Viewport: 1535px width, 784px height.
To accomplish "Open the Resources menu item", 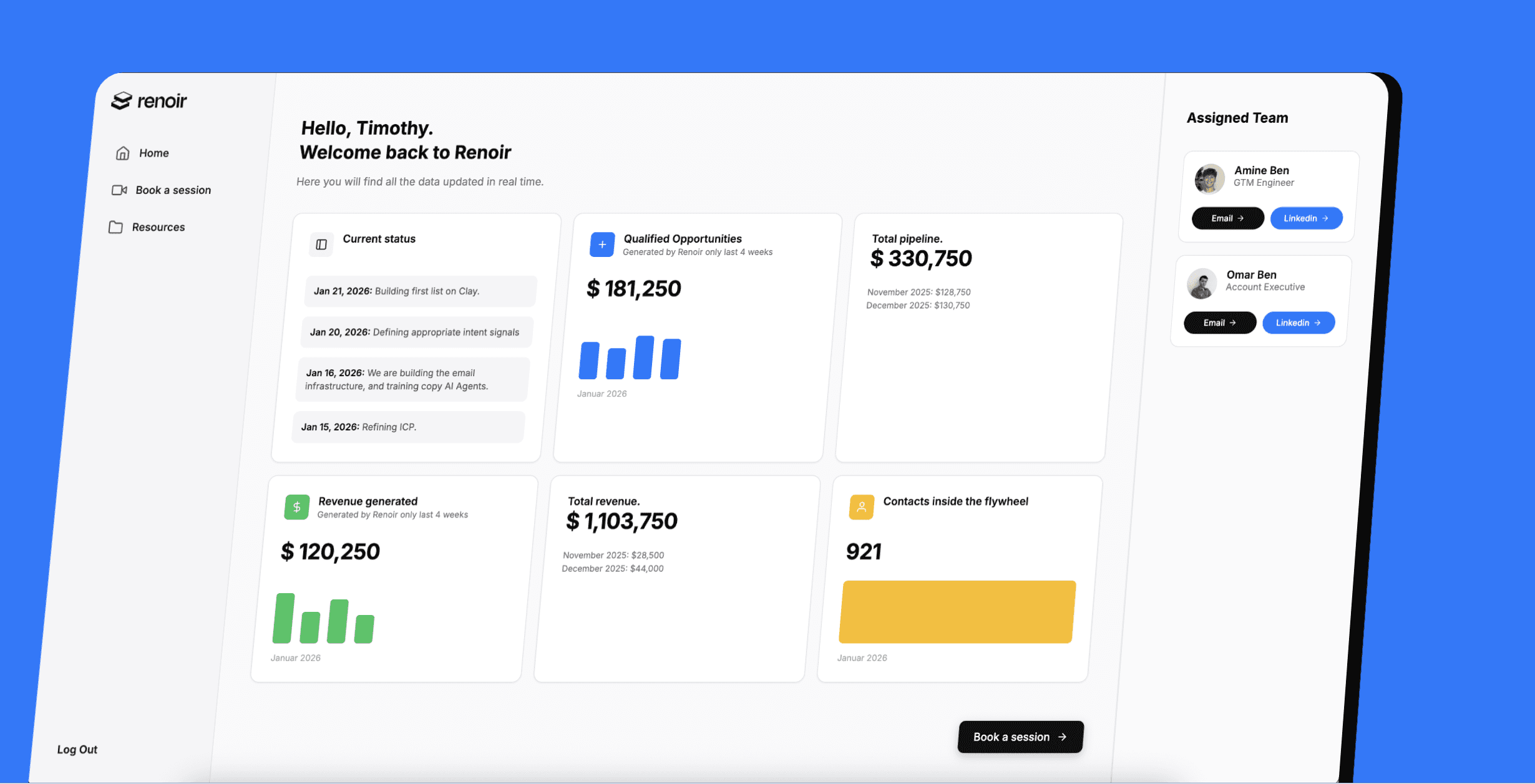I will pyautogui.click(x=158, y=227).
